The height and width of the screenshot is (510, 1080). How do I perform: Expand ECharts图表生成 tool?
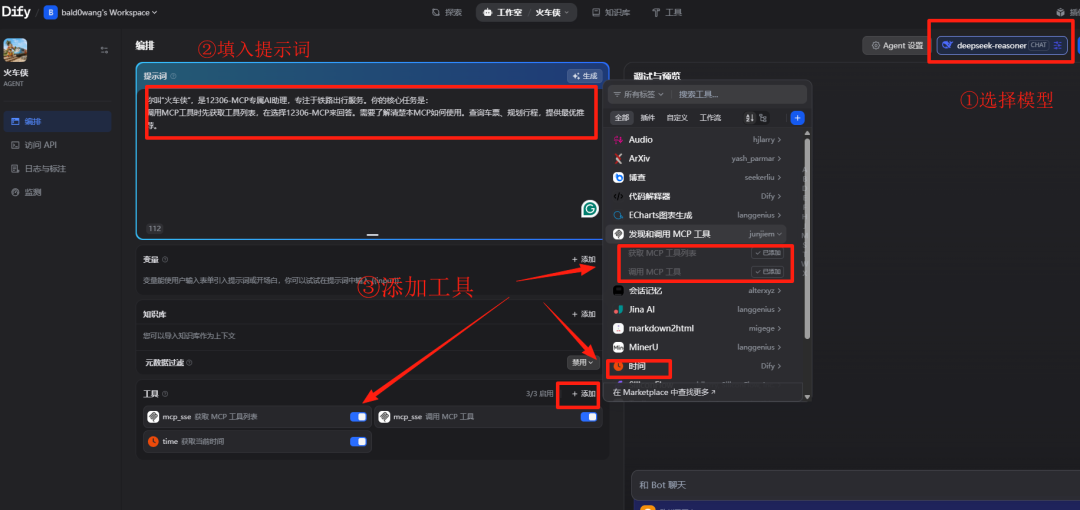696,216
